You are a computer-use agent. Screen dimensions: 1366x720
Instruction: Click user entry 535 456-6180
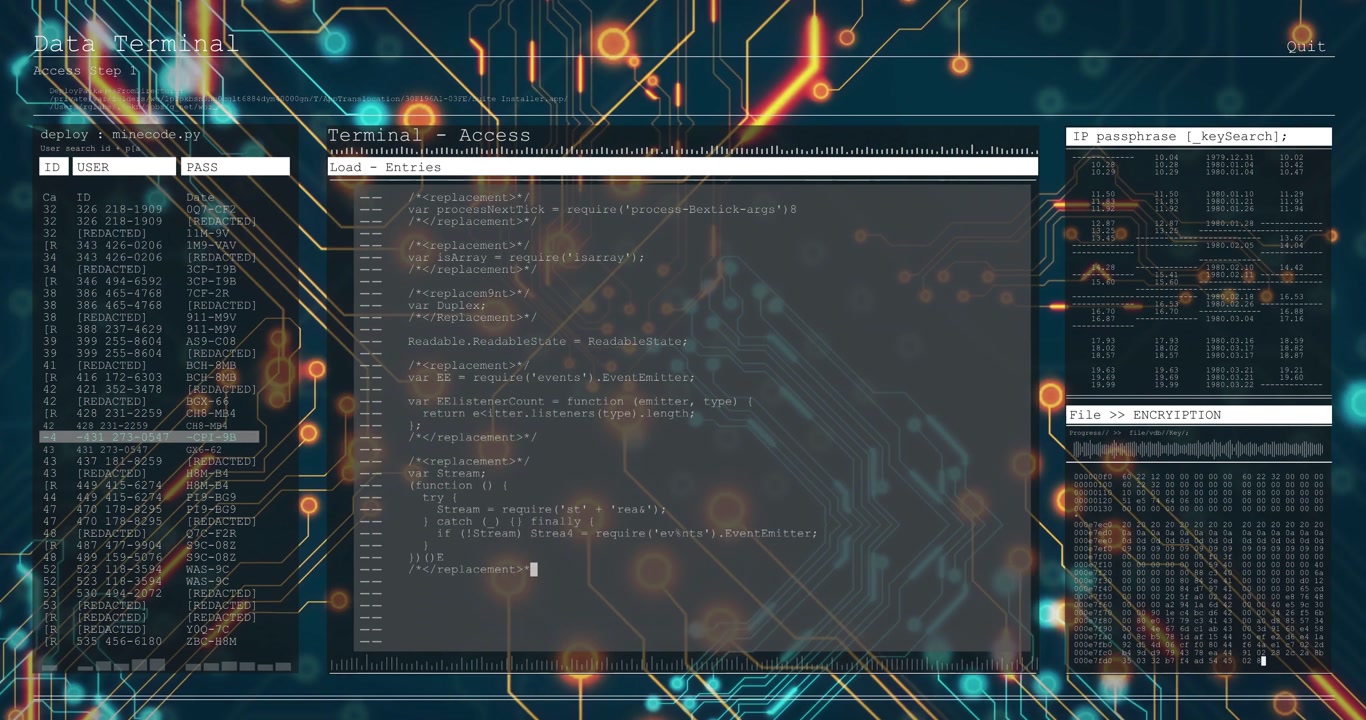[x=119, y=641]
